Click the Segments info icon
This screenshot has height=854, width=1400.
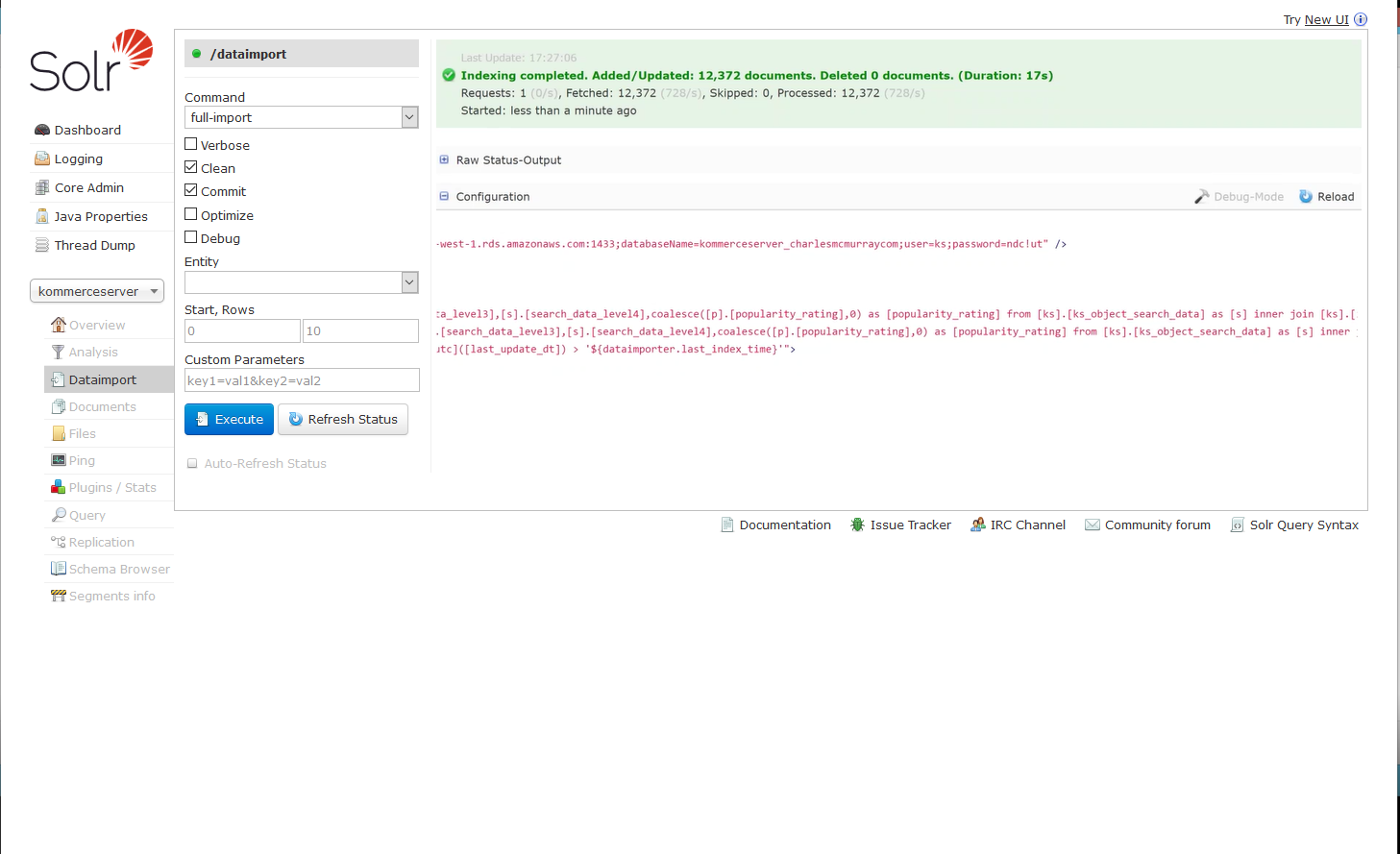pyautogui.click(x=58, y=596)
